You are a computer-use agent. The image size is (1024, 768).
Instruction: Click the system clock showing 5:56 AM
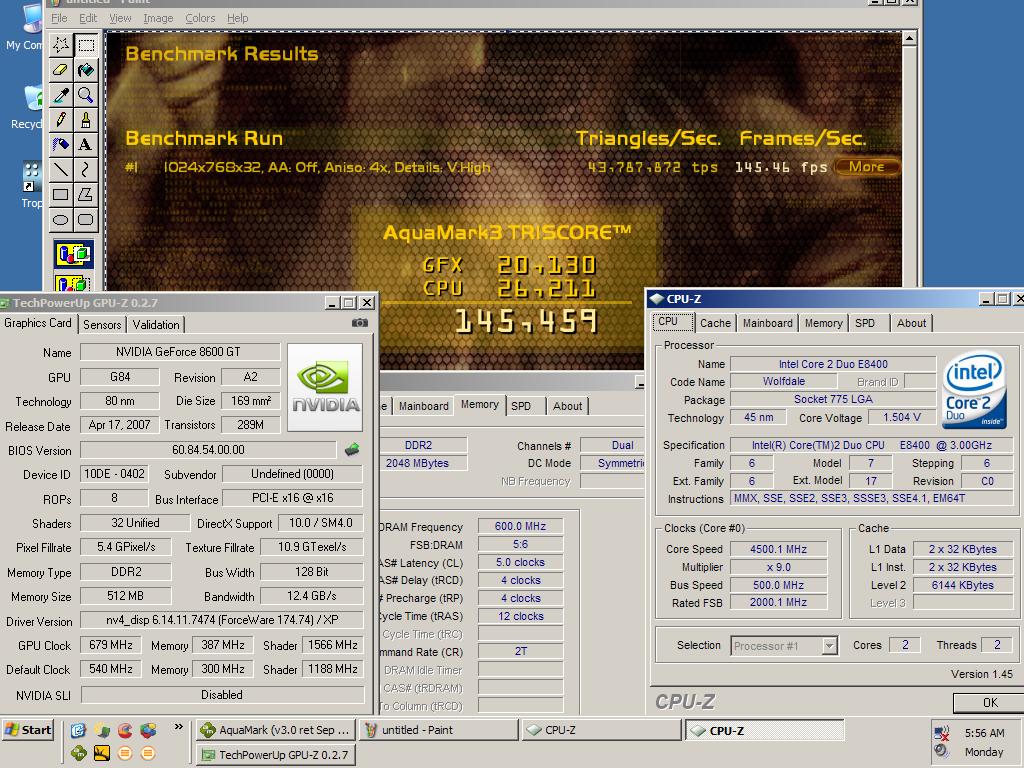point(984,733)
